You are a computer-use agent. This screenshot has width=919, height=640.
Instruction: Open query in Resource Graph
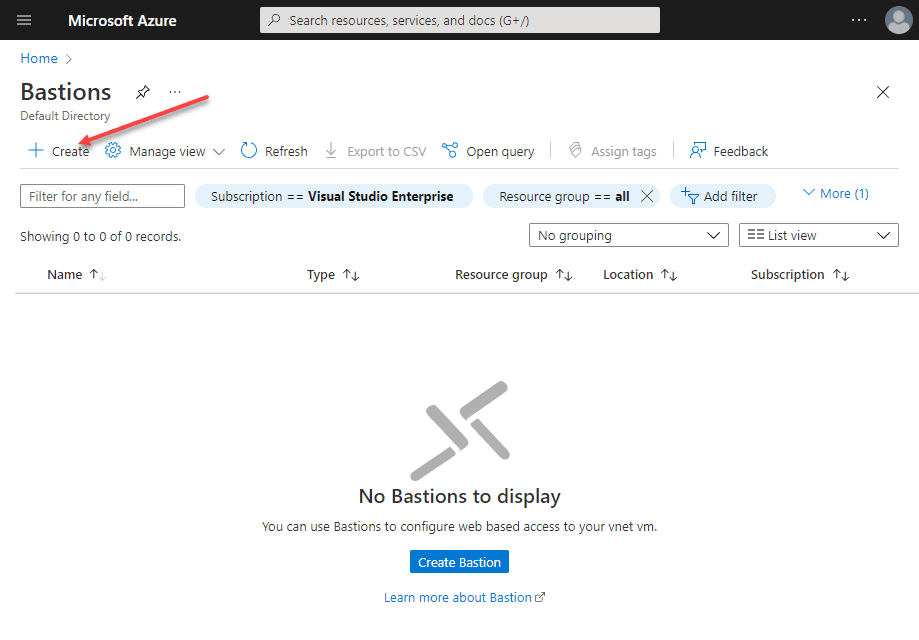click(x=488, y=151)
